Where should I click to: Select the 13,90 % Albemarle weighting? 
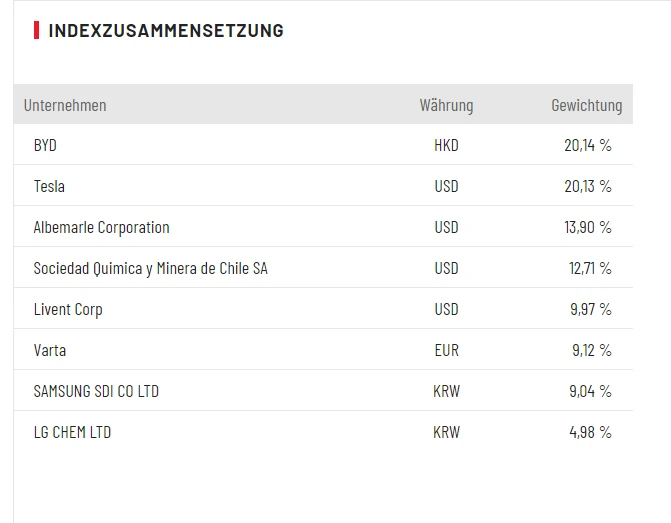click(587, 227)
